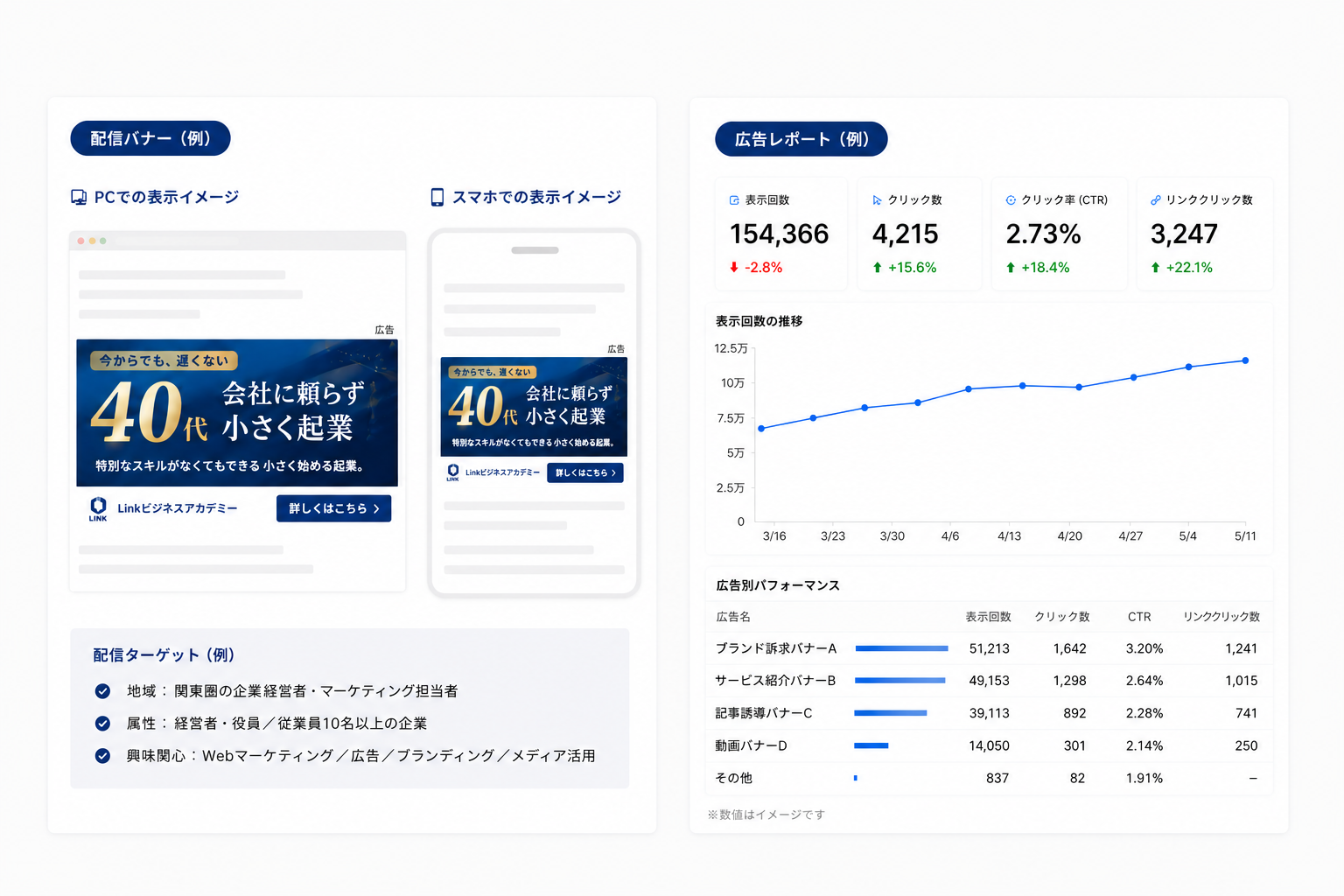Click the green up arrow by +18.4%
The height and width of the screenshot is (896, 1344).
[x=1011, y=268]
